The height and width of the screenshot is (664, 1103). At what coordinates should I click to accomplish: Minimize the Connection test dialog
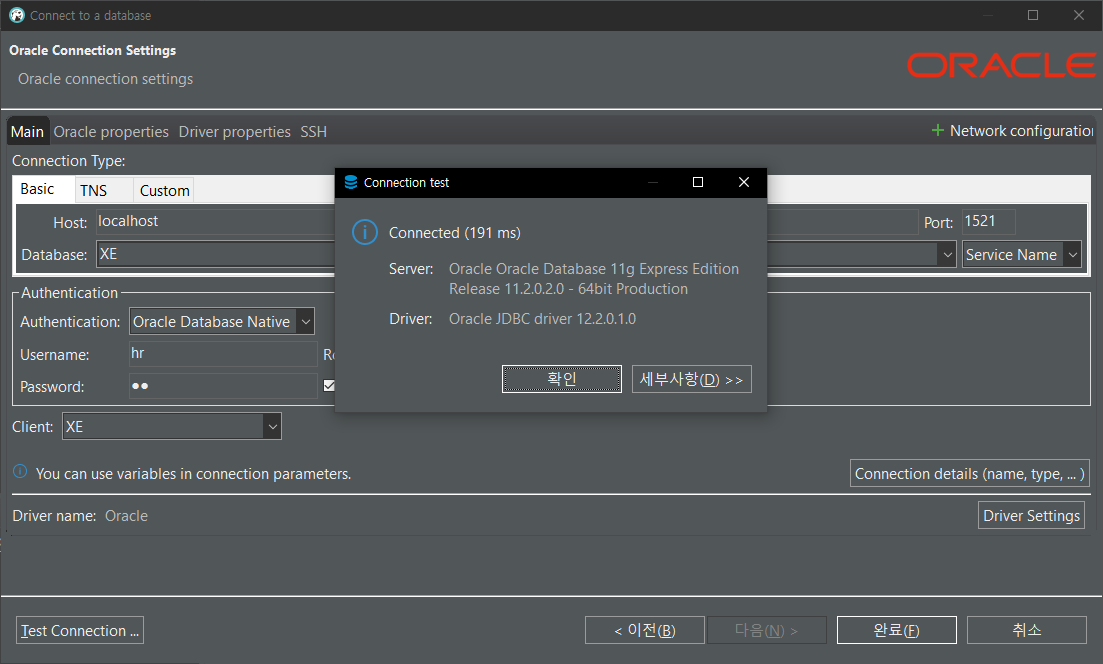click(x=653, y=182)
